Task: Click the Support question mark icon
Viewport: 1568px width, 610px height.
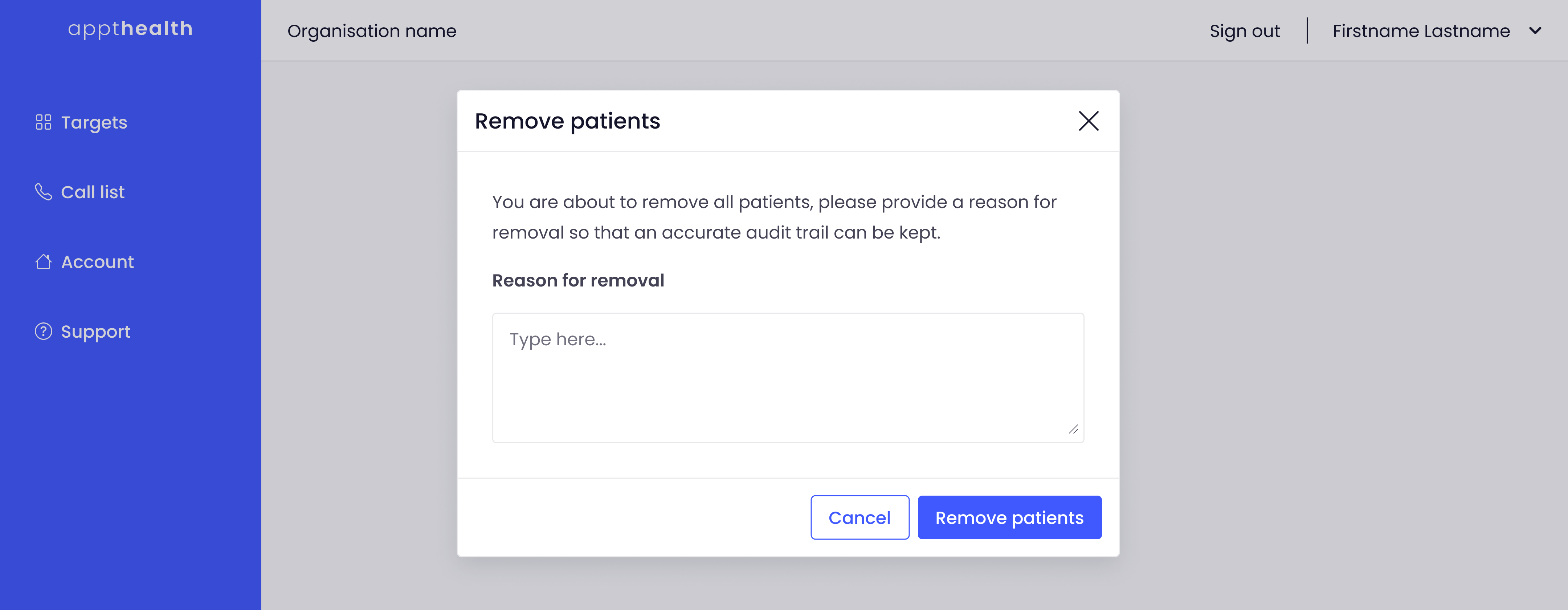Action: (x=43, y=331)
